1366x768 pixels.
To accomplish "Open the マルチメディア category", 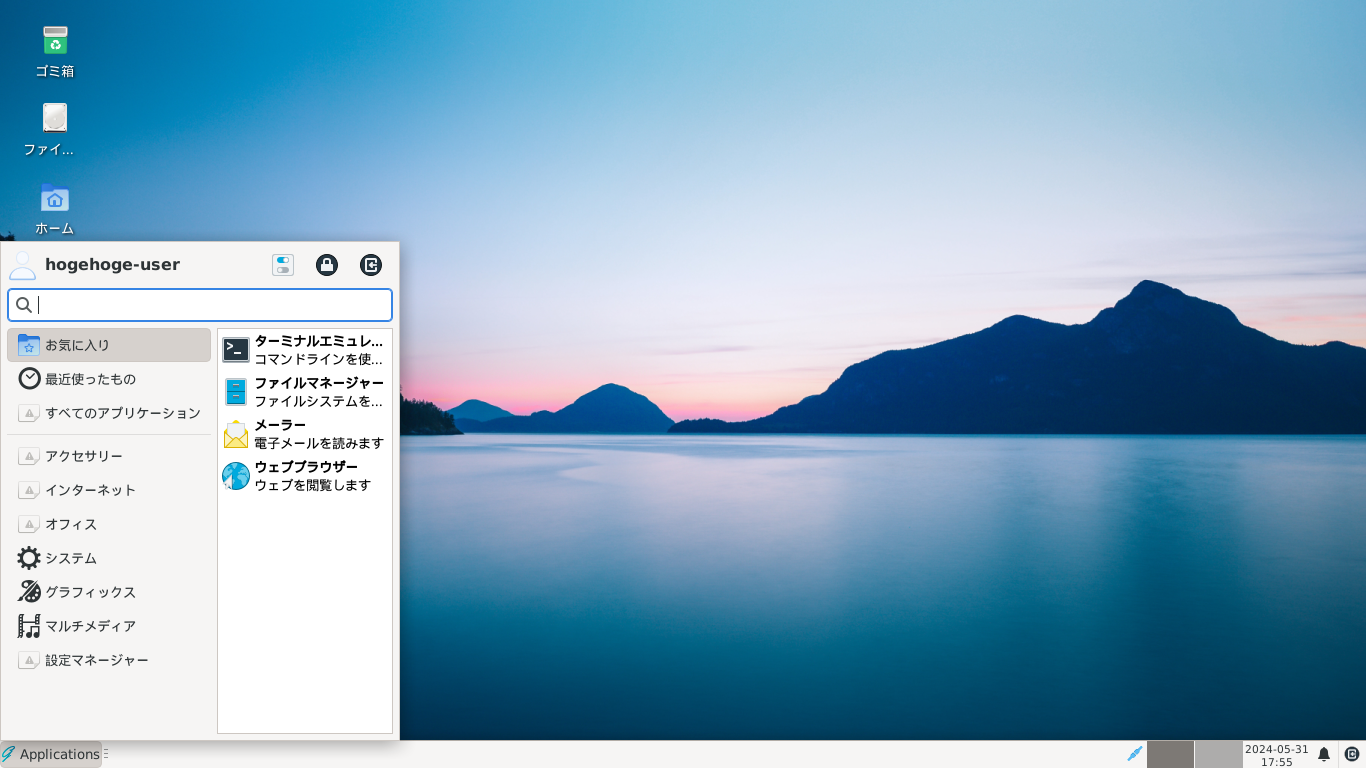I will point(109,626).
